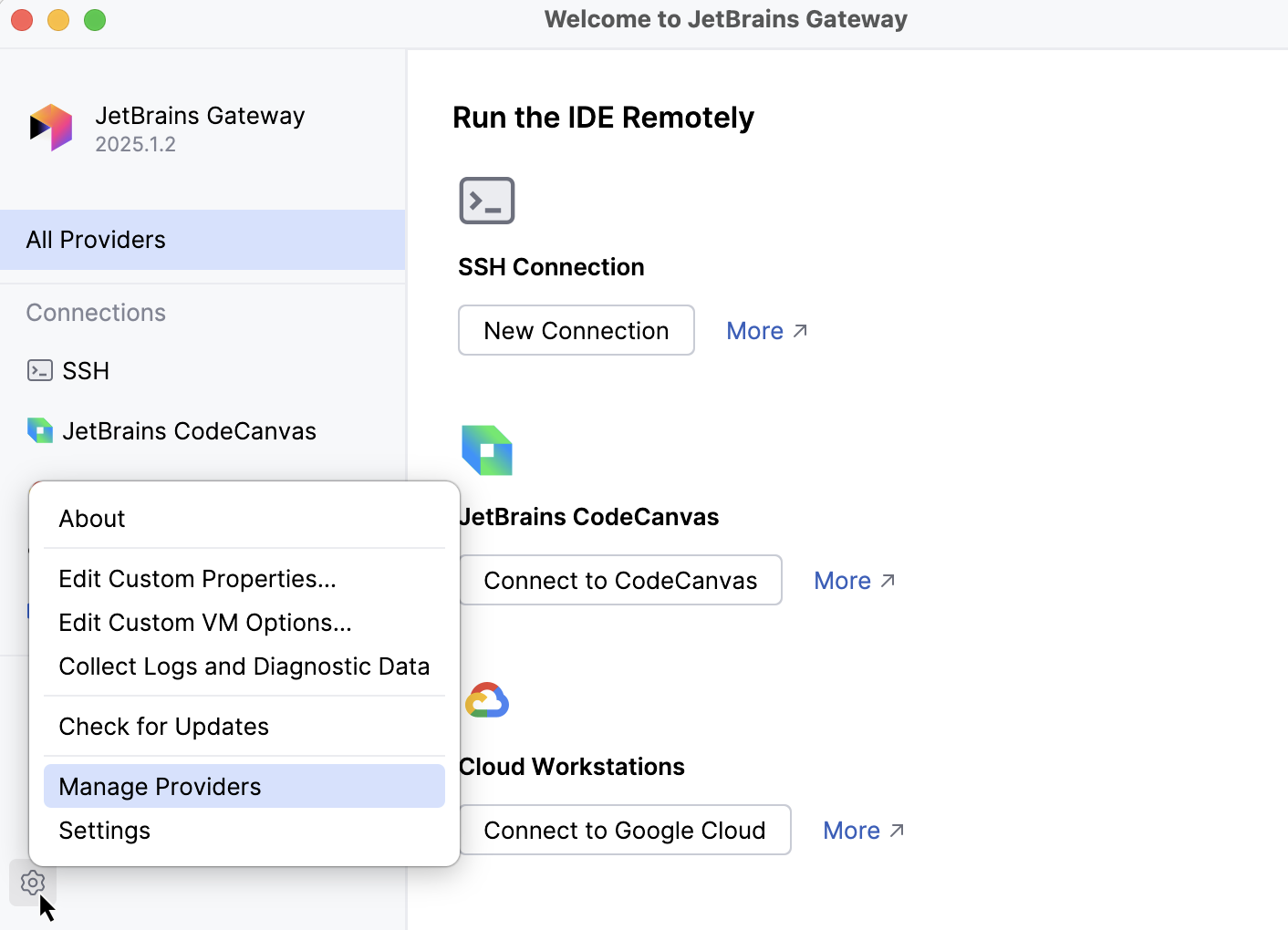Click the Cloud Workstations heading
1288x930 pixels.
[x=572, y=767]
